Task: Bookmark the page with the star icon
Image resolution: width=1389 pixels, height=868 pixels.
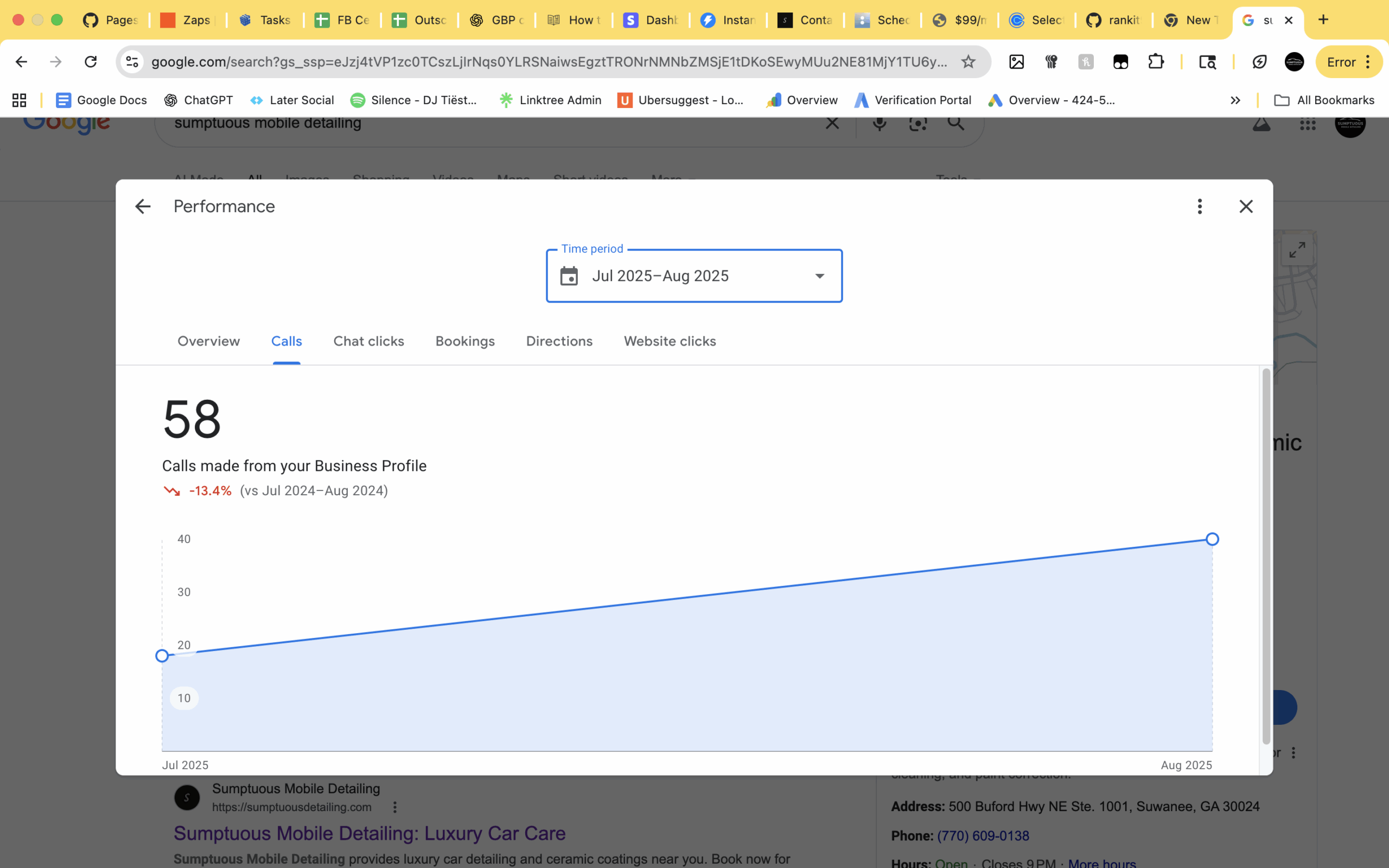Action: click(x=969, y=61)
